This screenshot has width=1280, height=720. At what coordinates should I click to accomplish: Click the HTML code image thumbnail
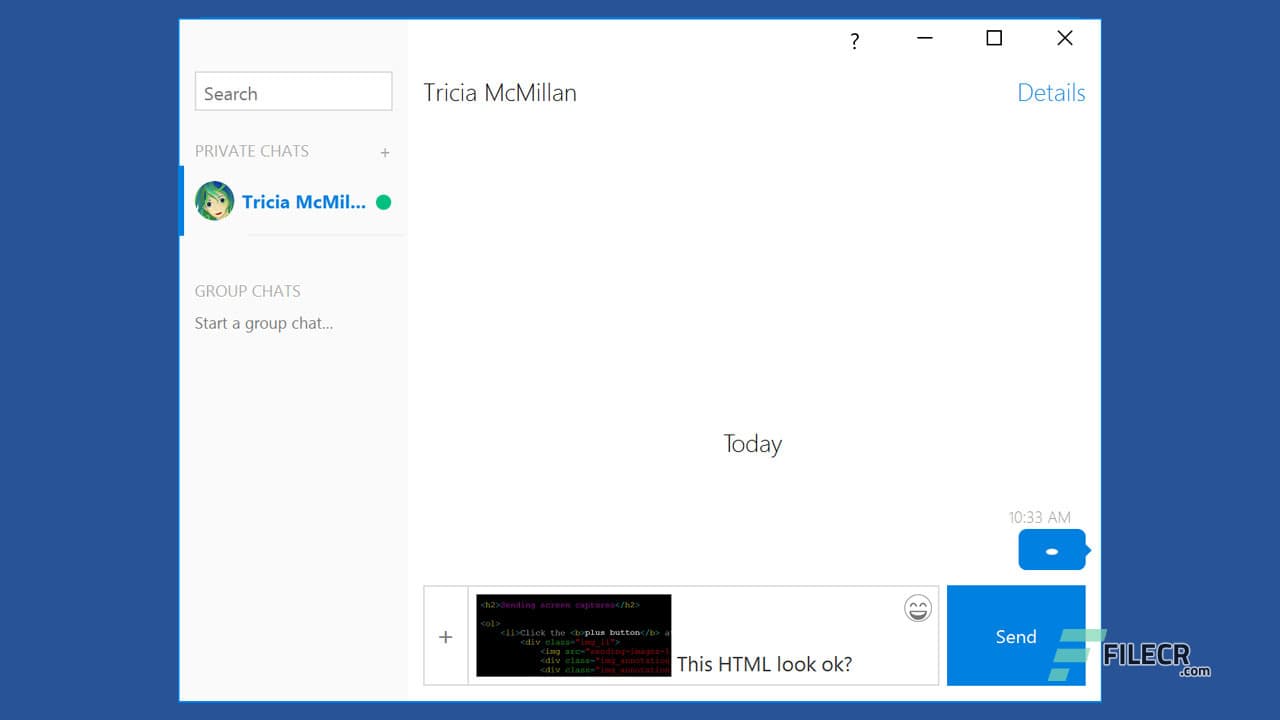[573, 635]
